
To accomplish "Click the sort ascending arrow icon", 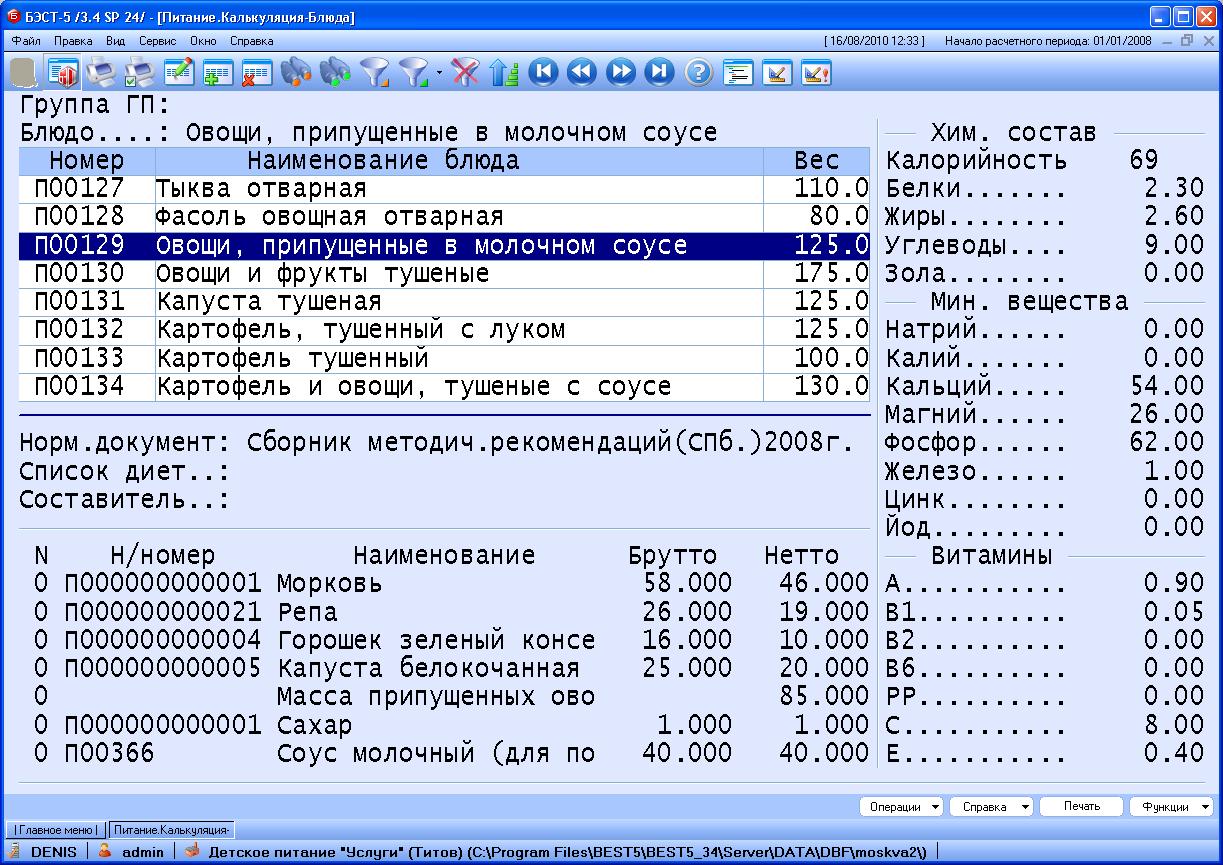I will pyautogui.click(x=504, y=72).
